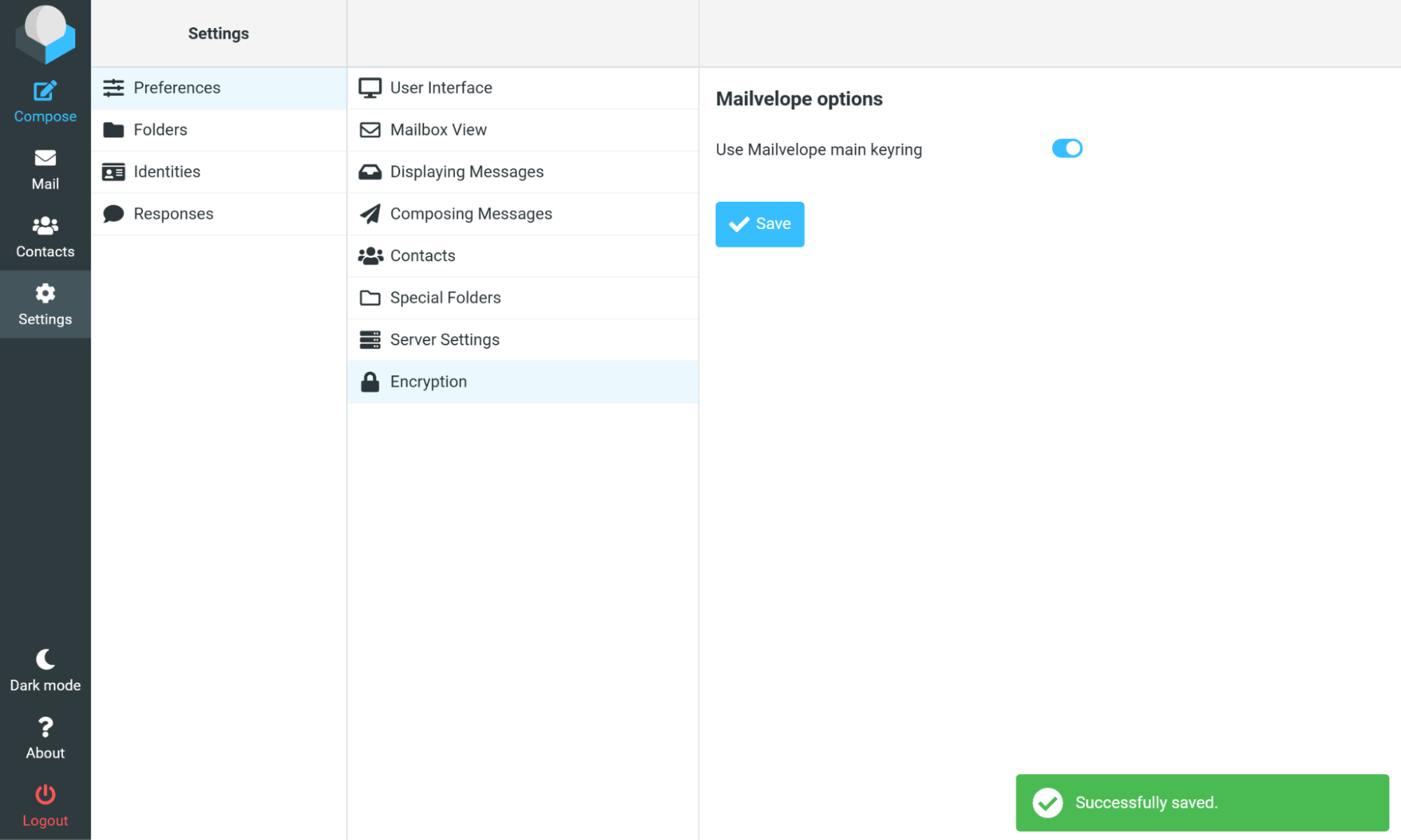Switch to Dark mode
The width and height of the screenshot is (1401, 840).
coord(45,669)
